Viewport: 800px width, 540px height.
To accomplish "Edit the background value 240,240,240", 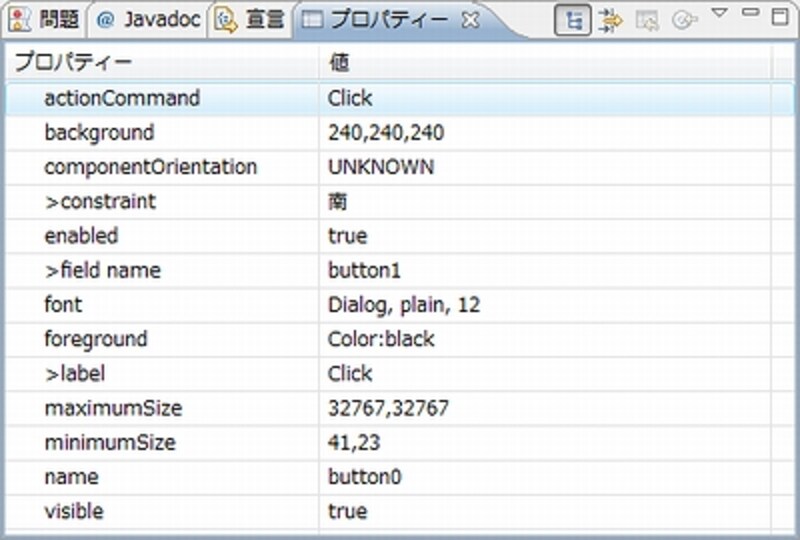I will 386,133.
